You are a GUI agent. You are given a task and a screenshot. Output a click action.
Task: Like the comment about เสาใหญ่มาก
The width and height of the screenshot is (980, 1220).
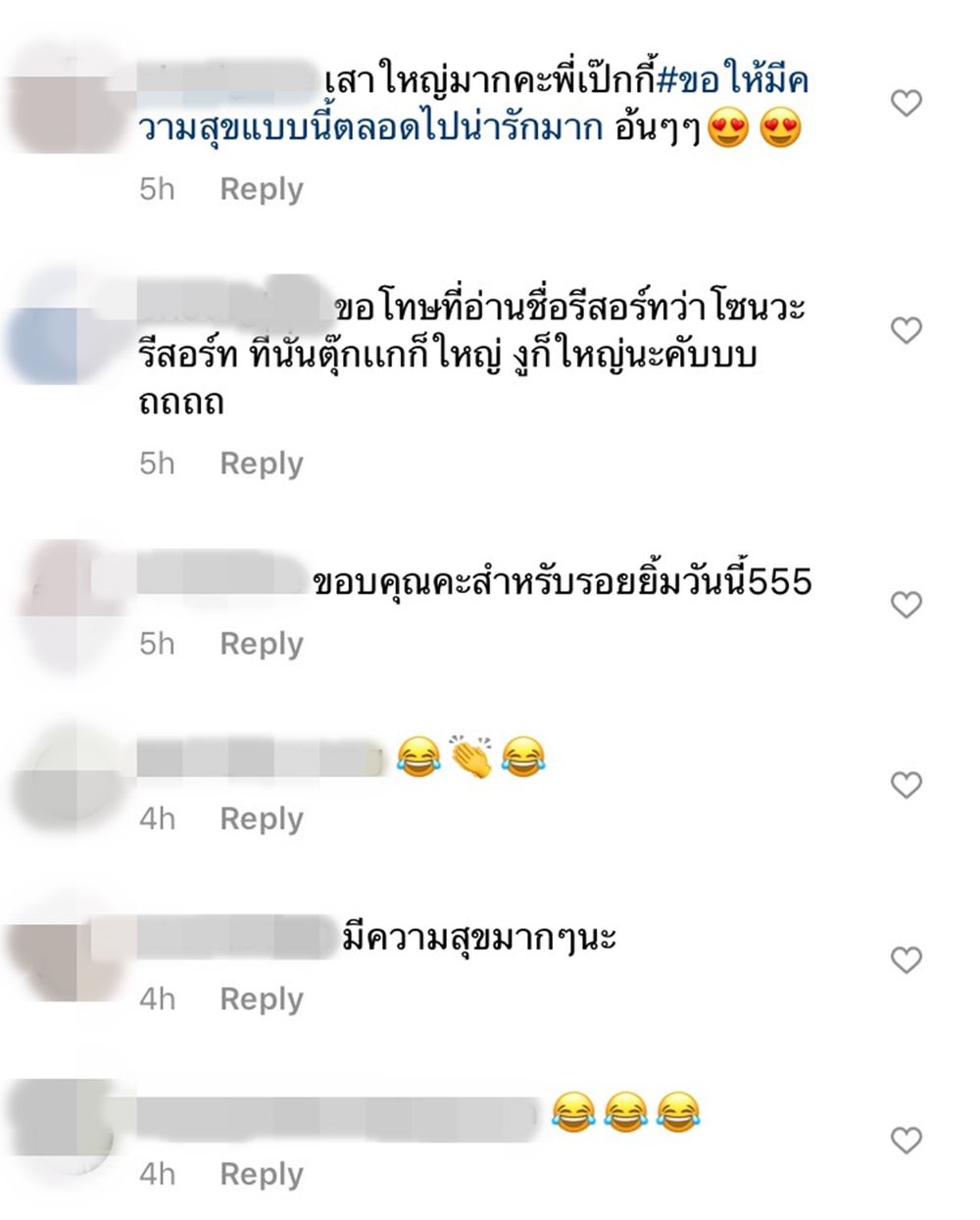[906, 103]
